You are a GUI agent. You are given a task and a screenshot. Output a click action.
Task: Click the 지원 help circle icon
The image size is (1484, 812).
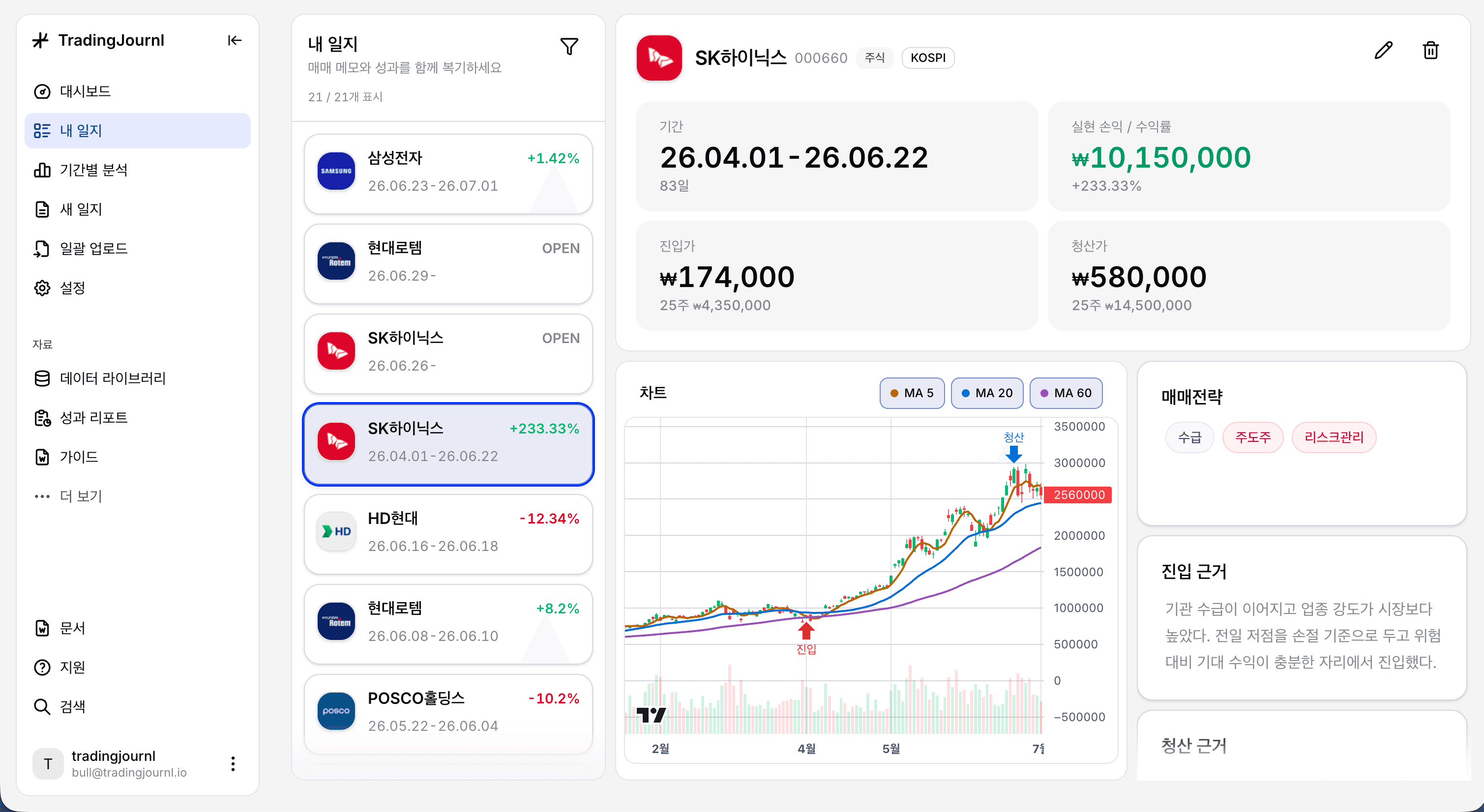click(x=42, y=667)
